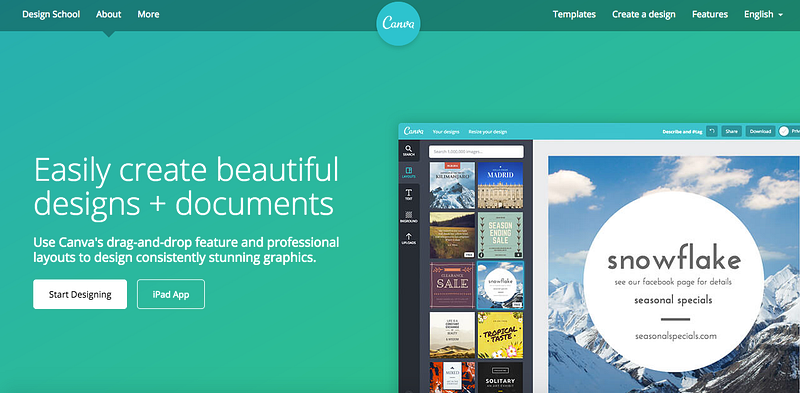Open the Uploads tool in editor sidebar
The height and width of the screenshot is (393, 800).
(409, 238)
